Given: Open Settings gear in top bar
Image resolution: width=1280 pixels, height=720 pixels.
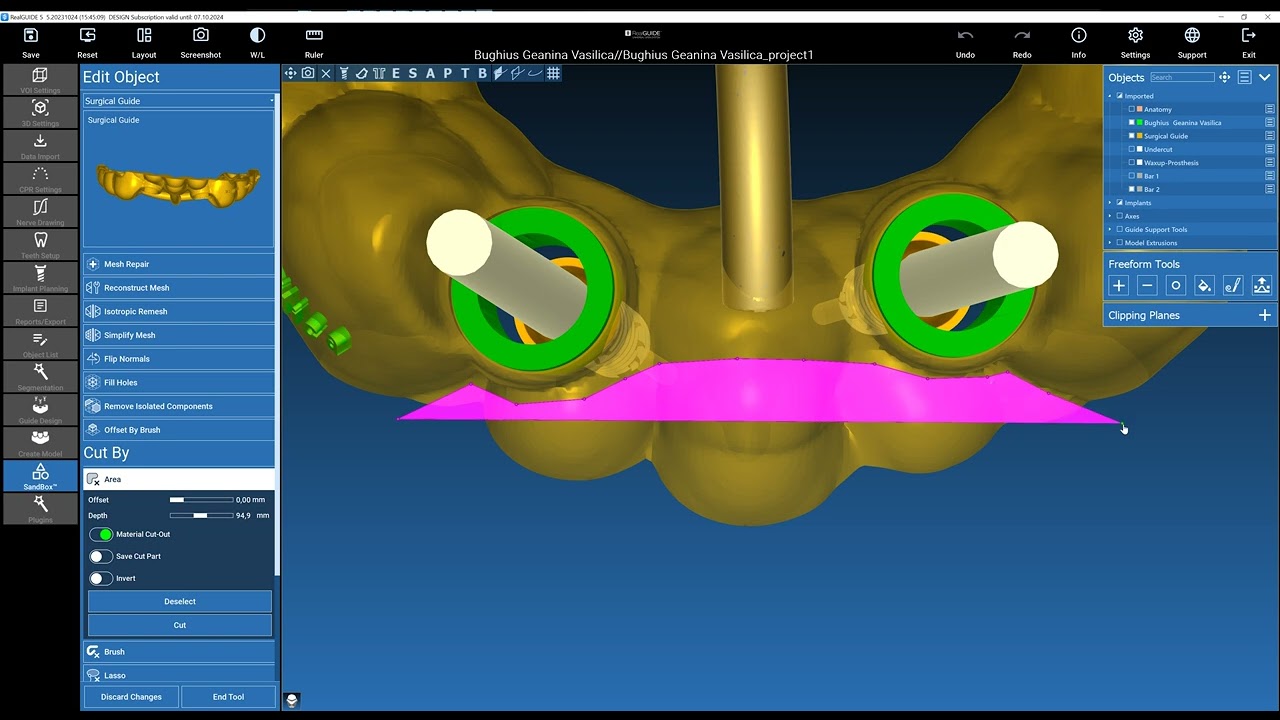Looking at the screenshot, I should pyautogui.click(x=1135, y=36).
